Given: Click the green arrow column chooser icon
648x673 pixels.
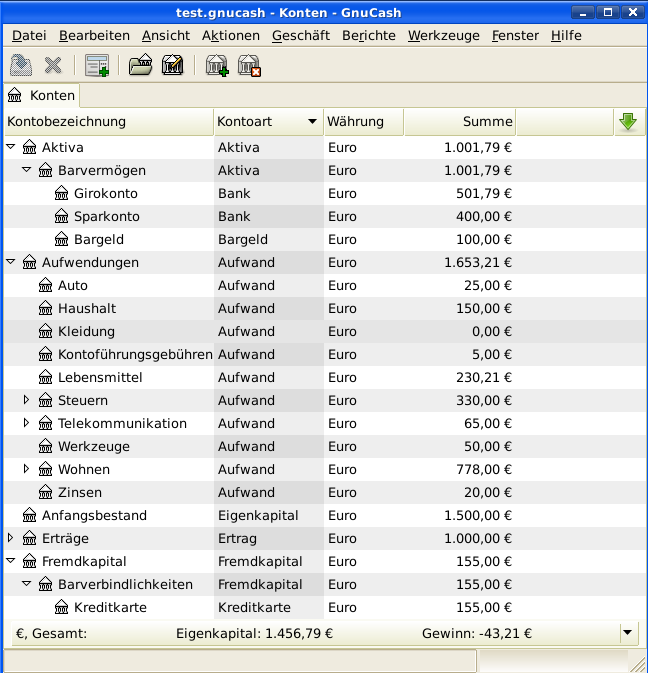Looking at the screenshot, I should pos(628,122).
